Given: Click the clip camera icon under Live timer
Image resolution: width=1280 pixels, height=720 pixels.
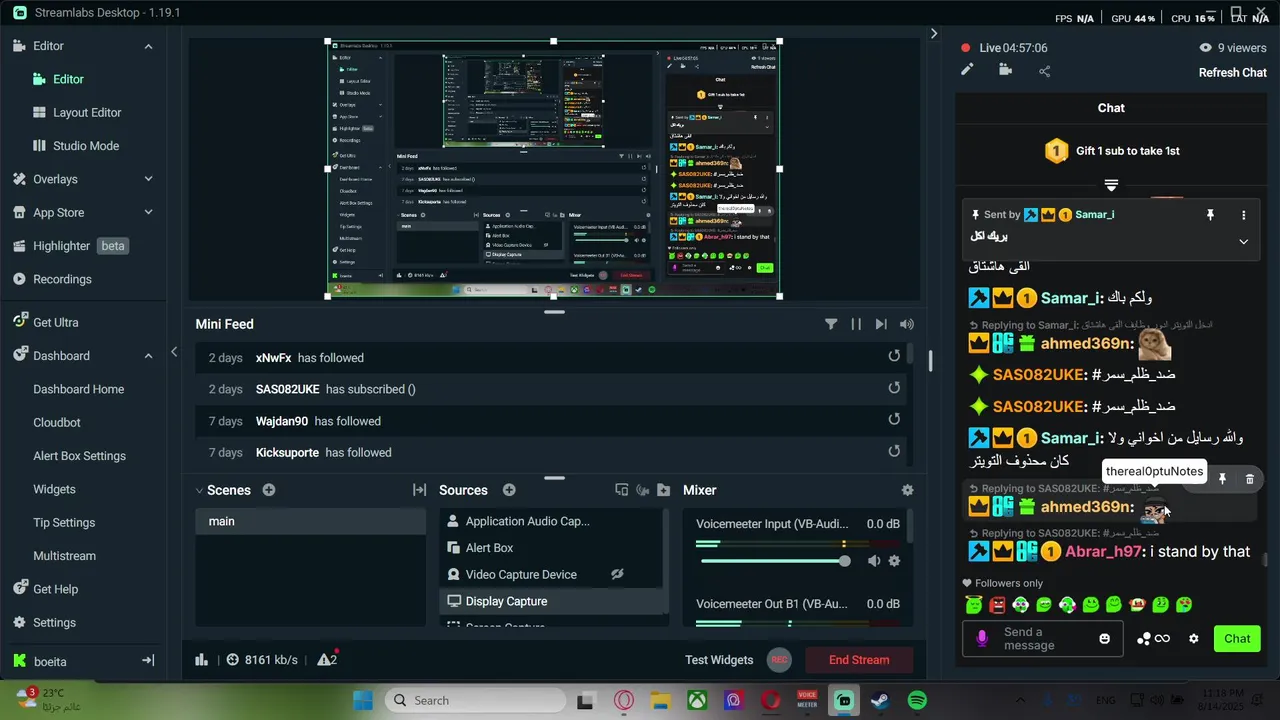Looking at the screenshot, I should point(1005,70).
